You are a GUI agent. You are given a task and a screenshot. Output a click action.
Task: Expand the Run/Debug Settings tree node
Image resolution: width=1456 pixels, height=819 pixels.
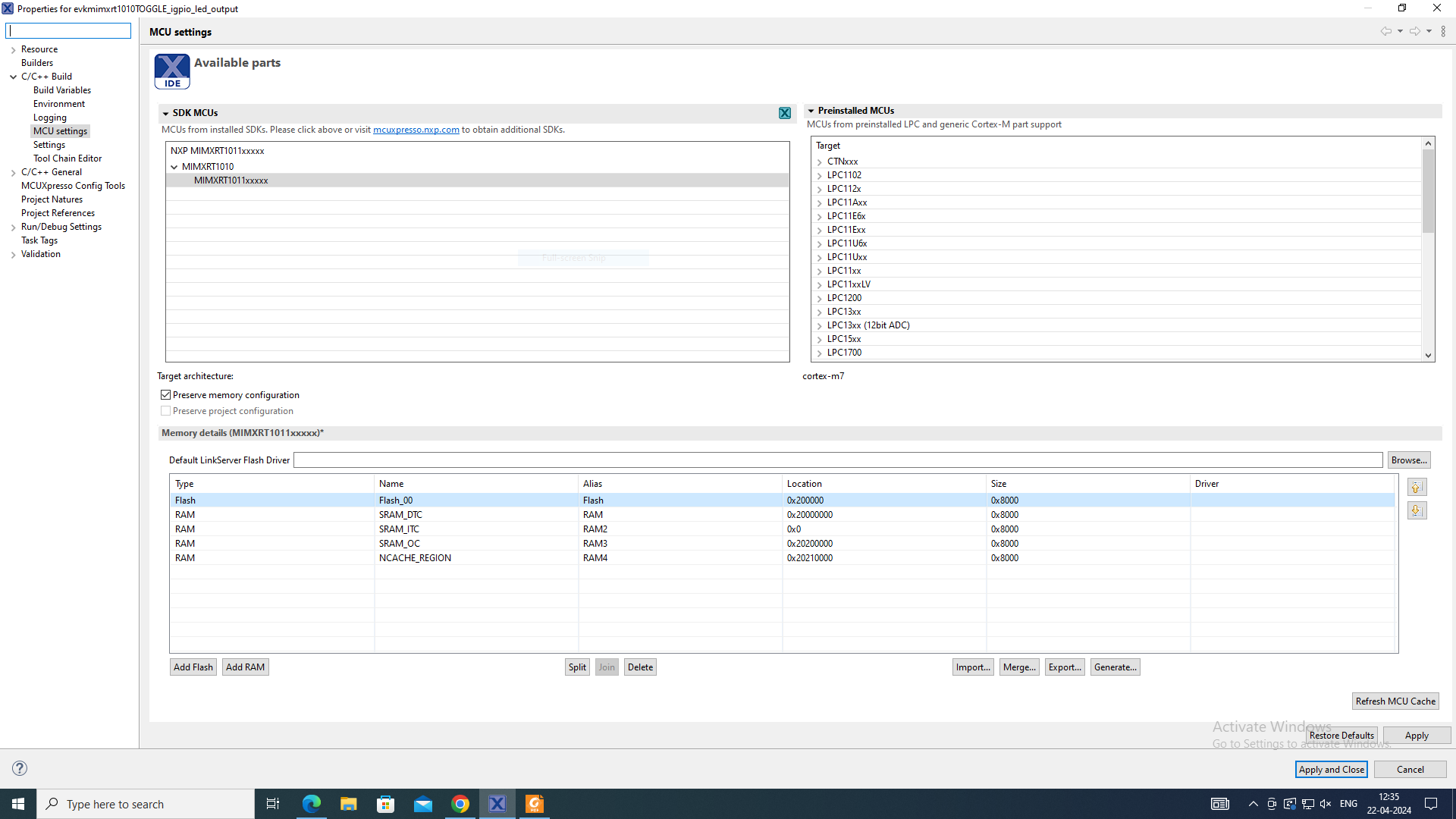pyautogui.click(x=13, y=227)
